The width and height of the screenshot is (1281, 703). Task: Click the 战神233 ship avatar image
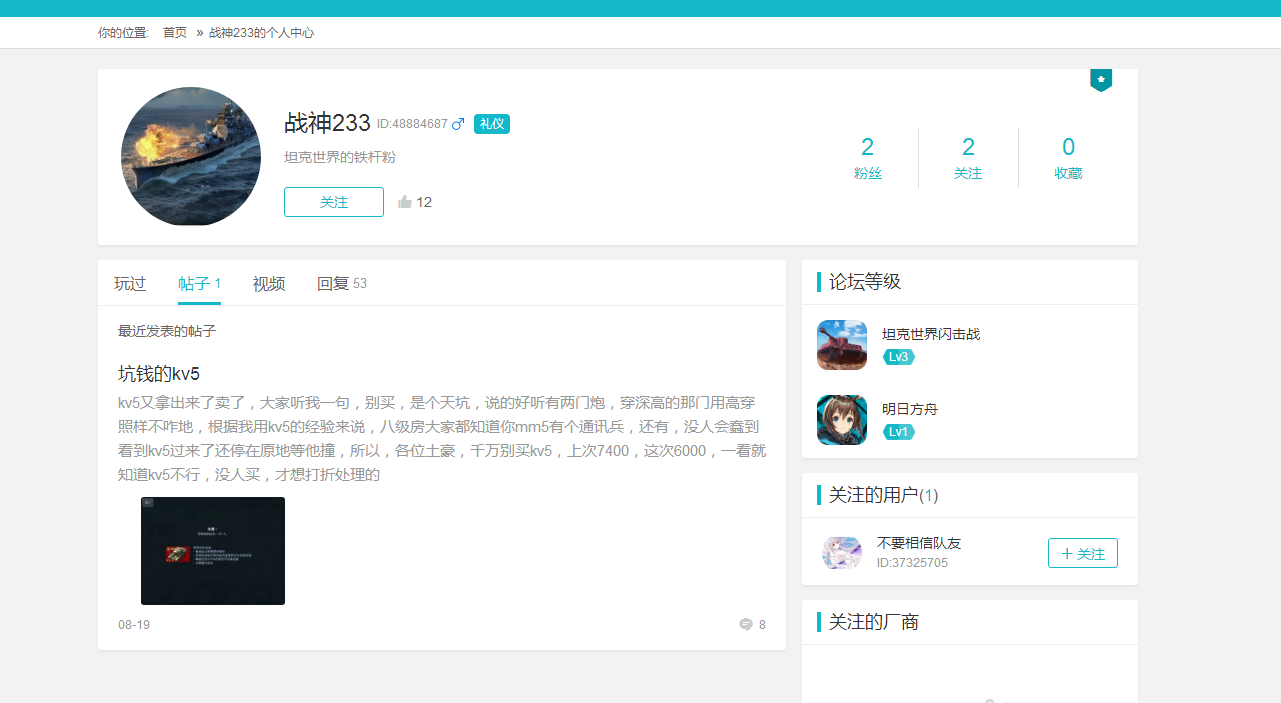191,156
